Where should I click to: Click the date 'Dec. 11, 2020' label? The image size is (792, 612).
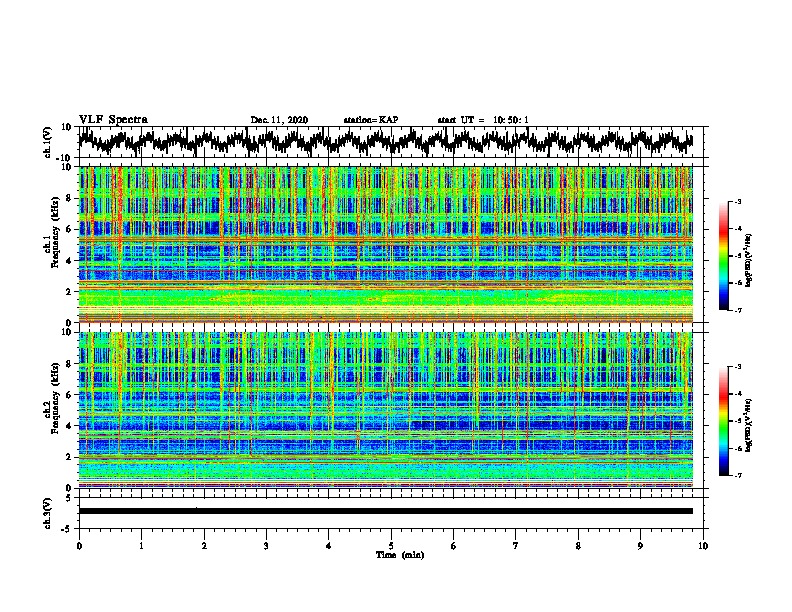coord(279,120)
